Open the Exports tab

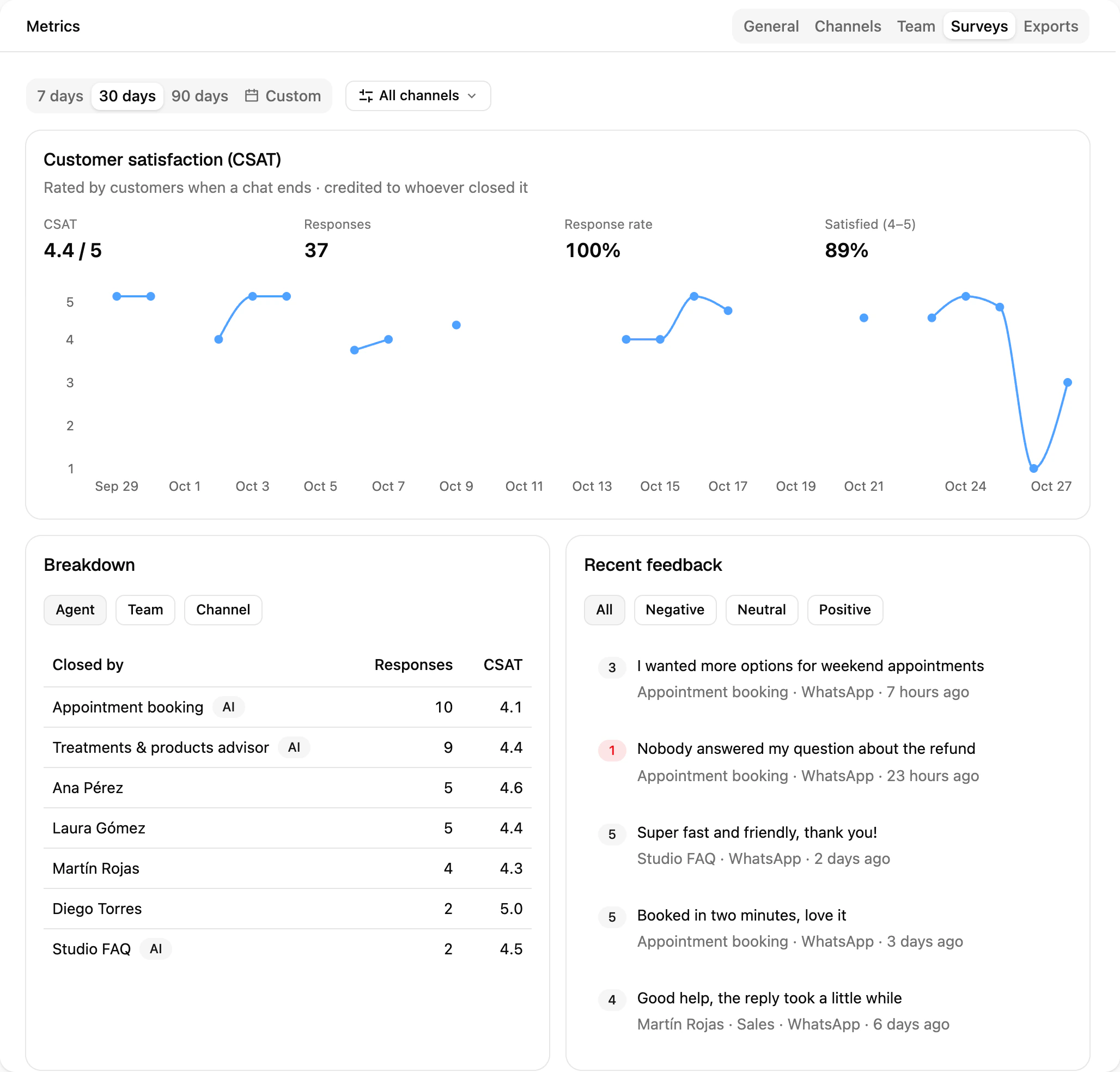click(1050, 26)
